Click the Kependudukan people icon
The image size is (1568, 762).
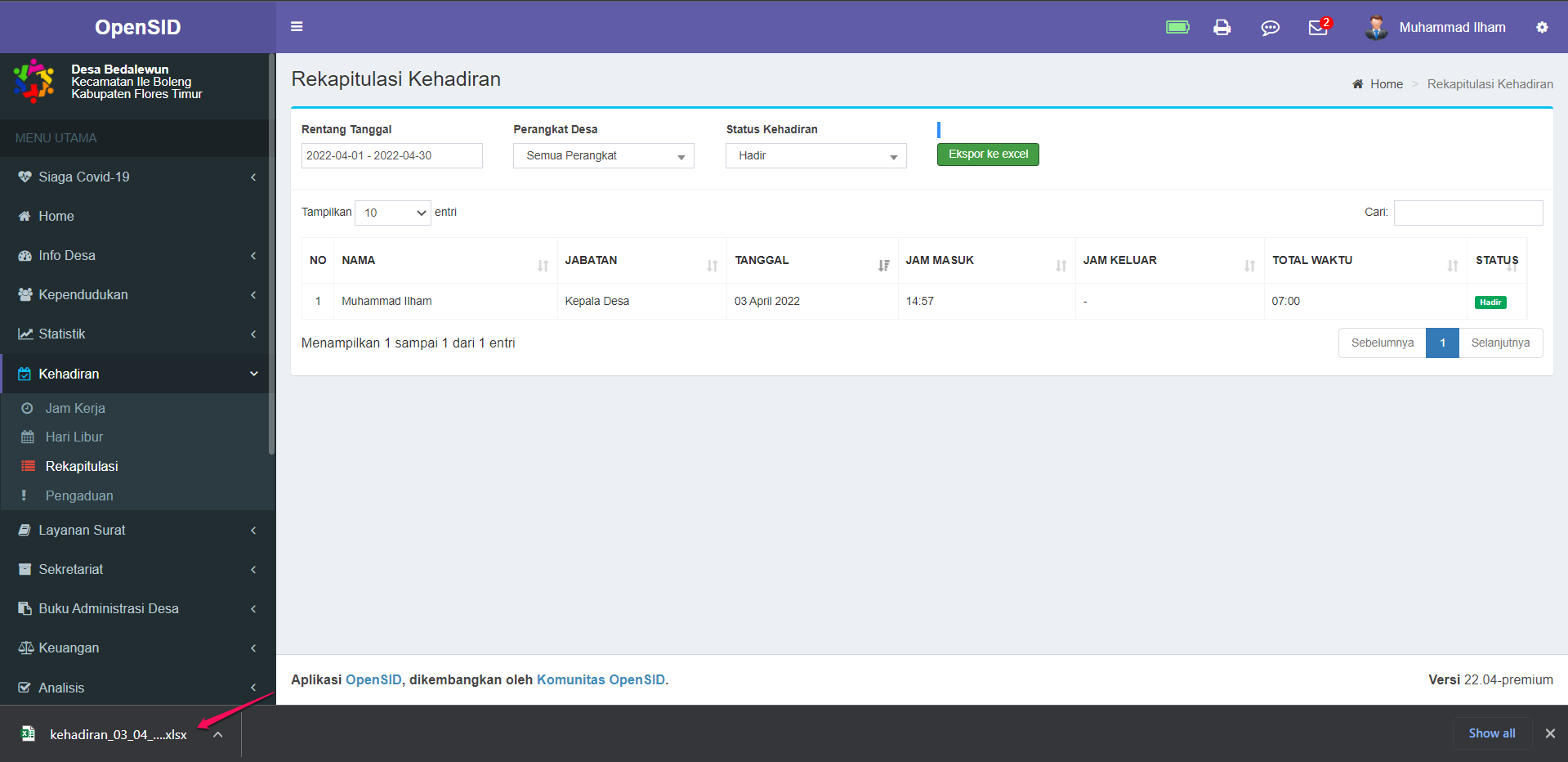coord(25,294)
